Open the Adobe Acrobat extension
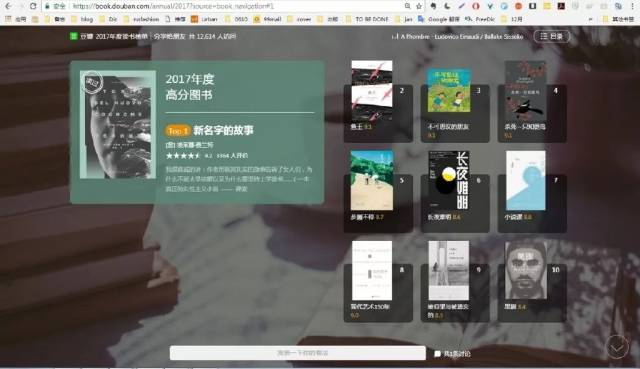Screen dimensions: 640x369 point(561,6)
